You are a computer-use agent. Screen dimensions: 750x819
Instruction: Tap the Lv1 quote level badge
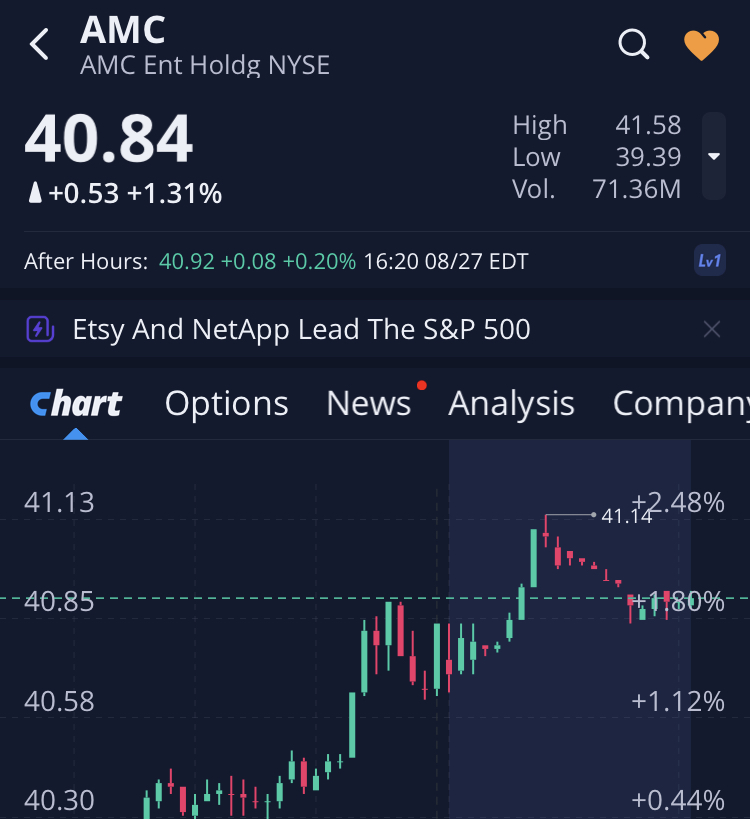[709, 261]
